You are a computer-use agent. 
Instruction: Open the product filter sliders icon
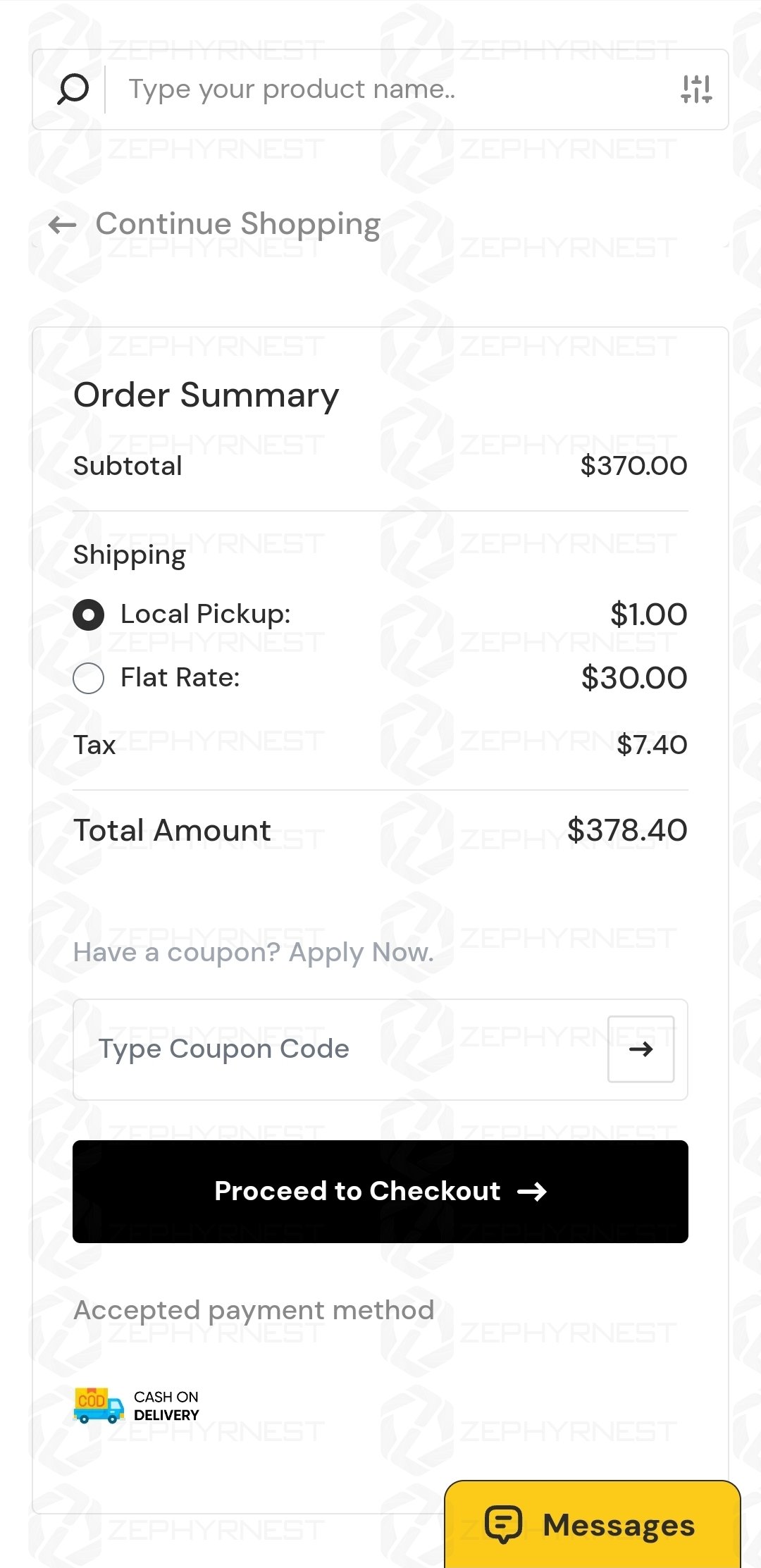coord(696,89)
